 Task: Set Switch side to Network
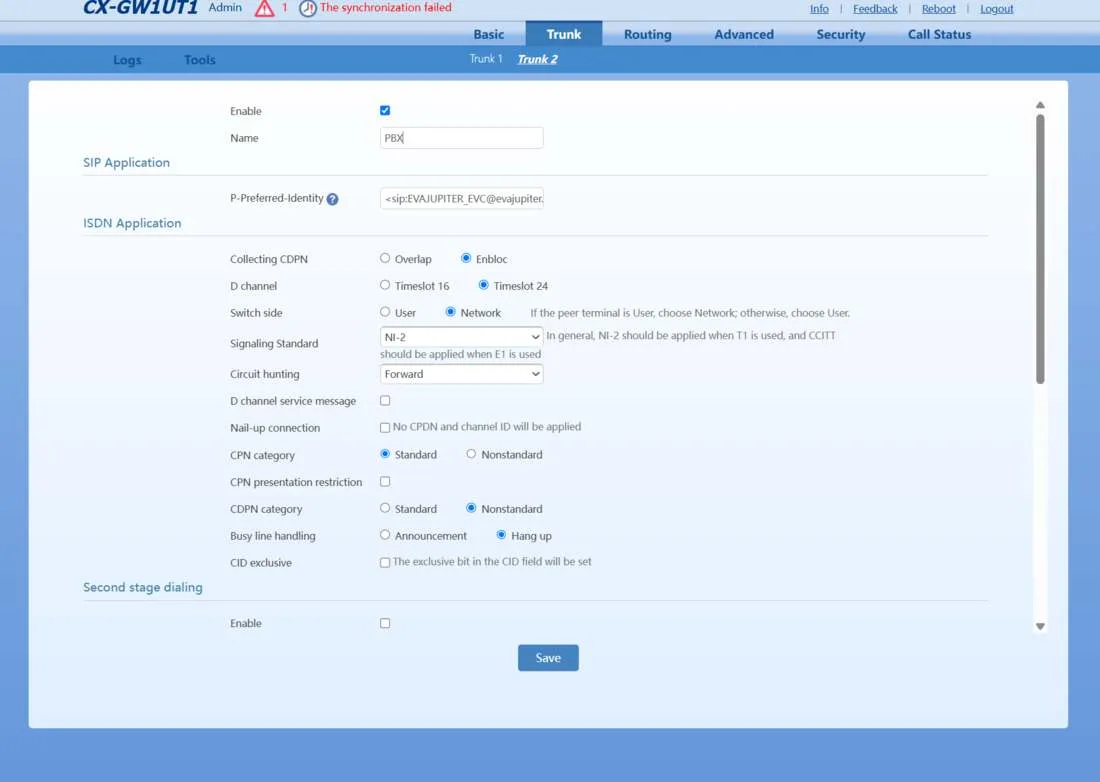point(450,312)
